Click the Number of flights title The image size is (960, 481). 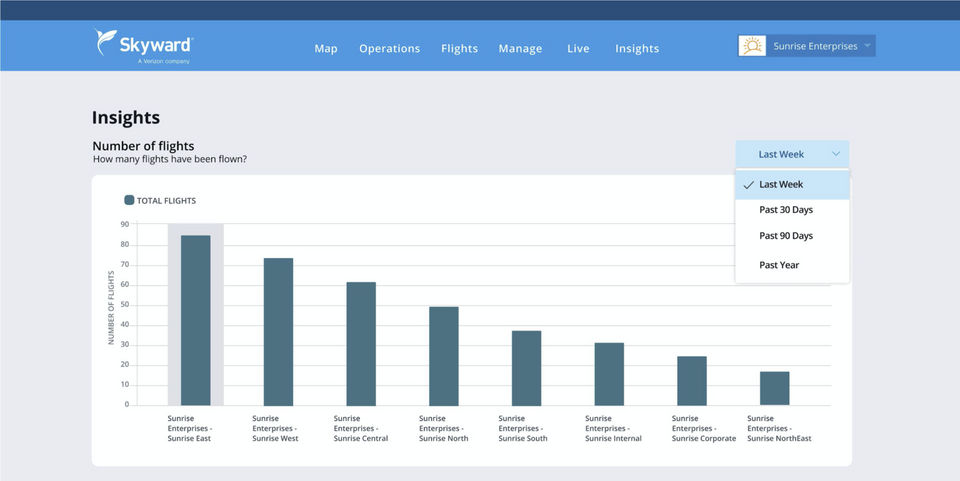coord(143,146)
